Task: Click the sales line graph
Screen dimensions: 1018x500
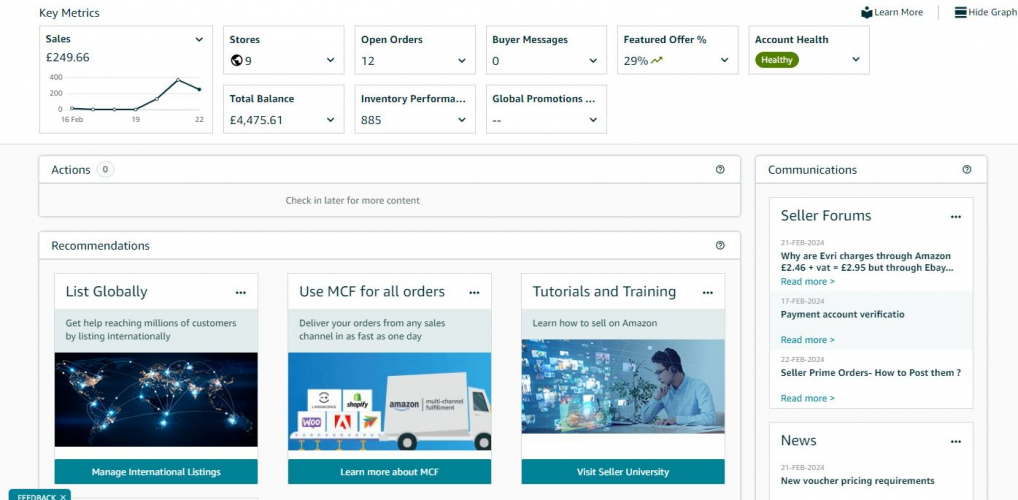Action: 136,94
